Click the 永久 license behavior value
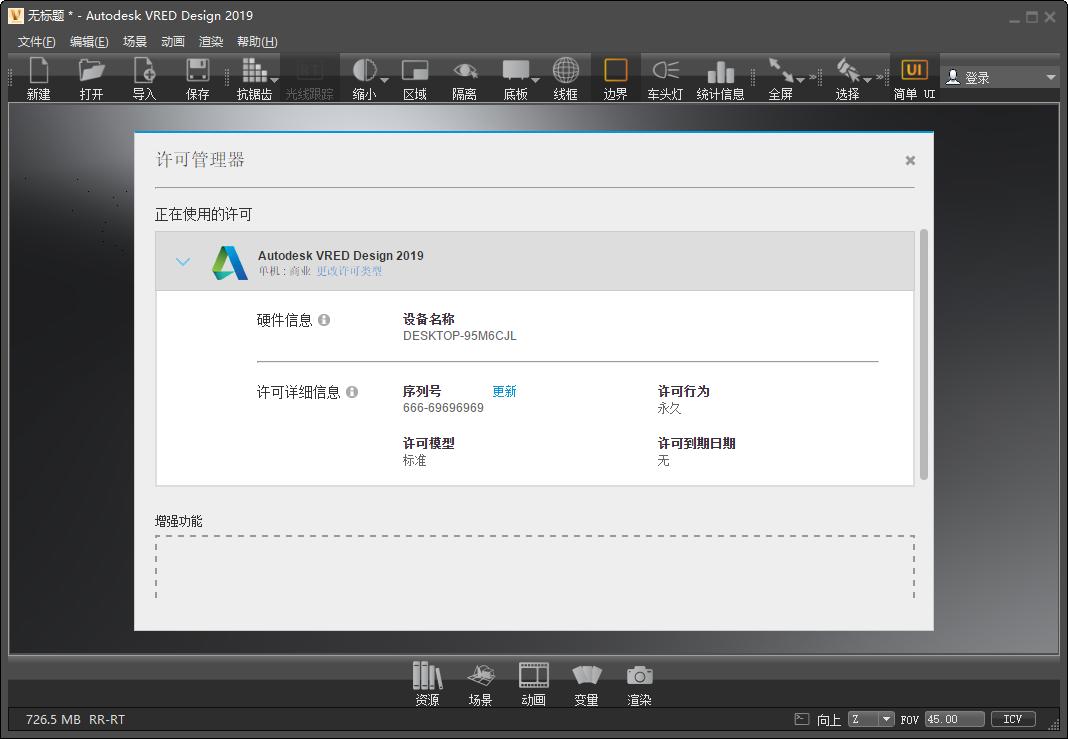Image resolution: width=1068 pixels, height=739 pixels. tap(670, 408)
